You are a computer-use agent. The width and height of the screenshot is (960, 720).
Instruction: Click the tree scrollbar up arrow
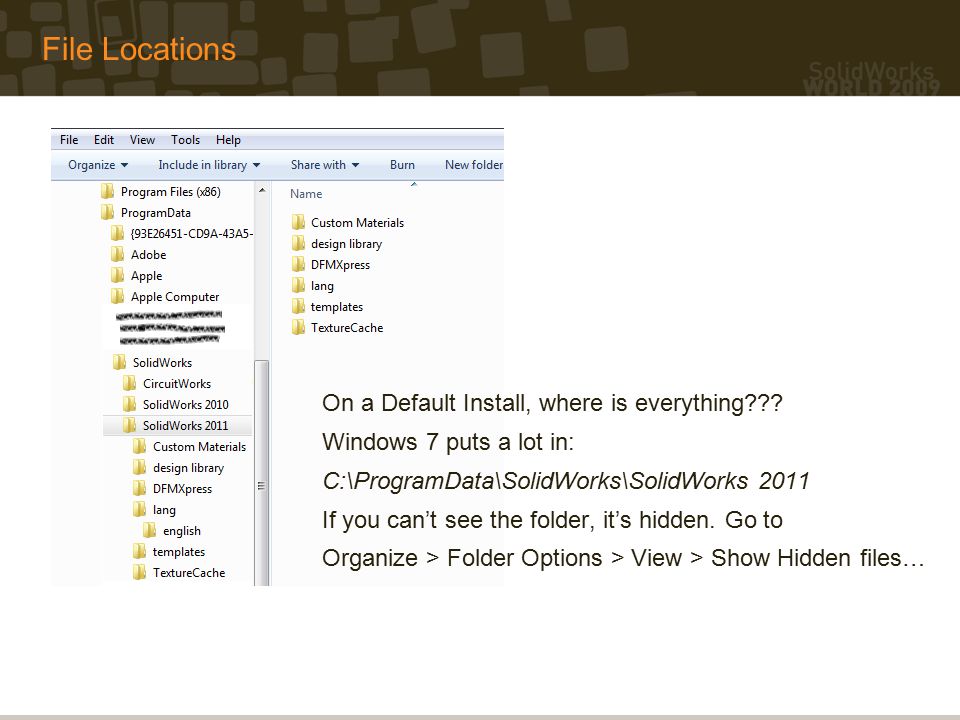[262, 190]
